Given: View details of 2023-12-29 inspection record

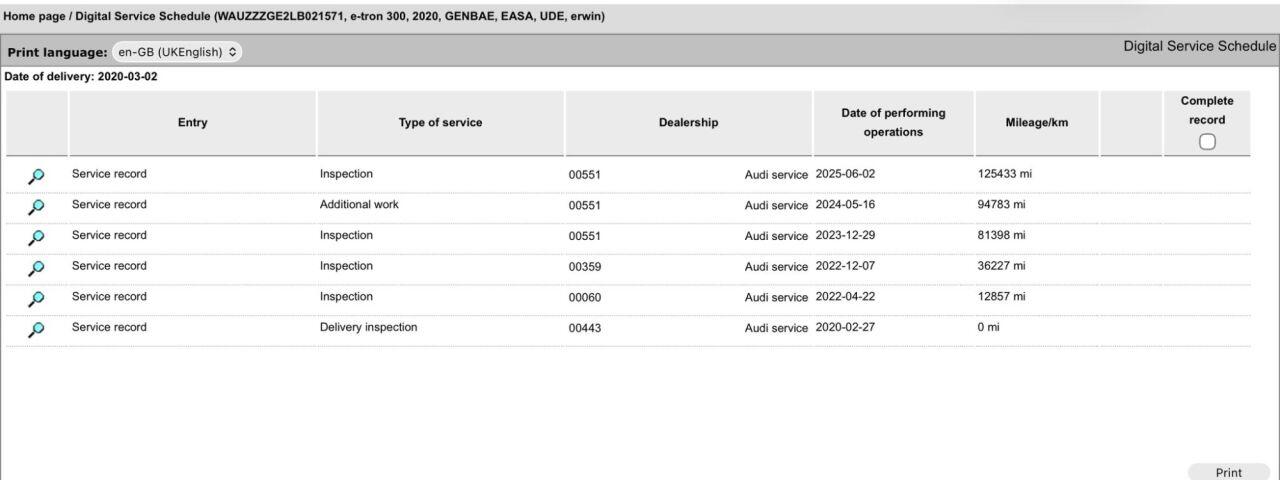Looking at the screenshot, I should pyautogui.click(x=36, y=238).
